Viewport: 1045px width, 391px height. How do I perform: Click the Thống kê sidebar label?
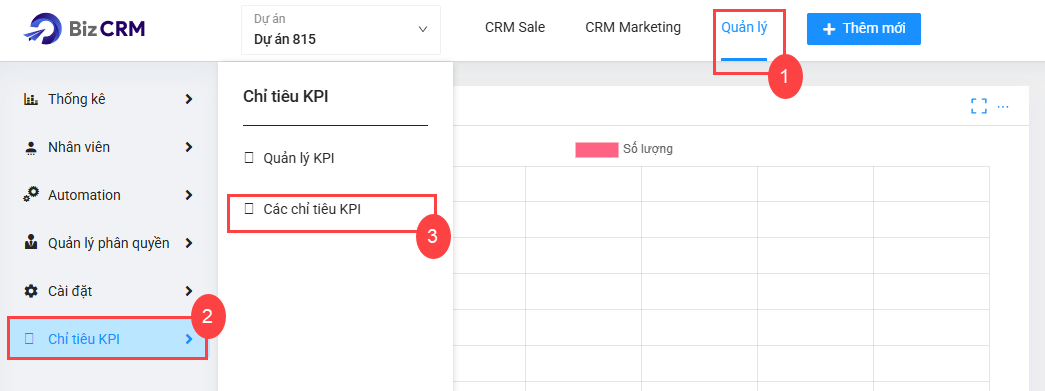(x=77, y=100)
